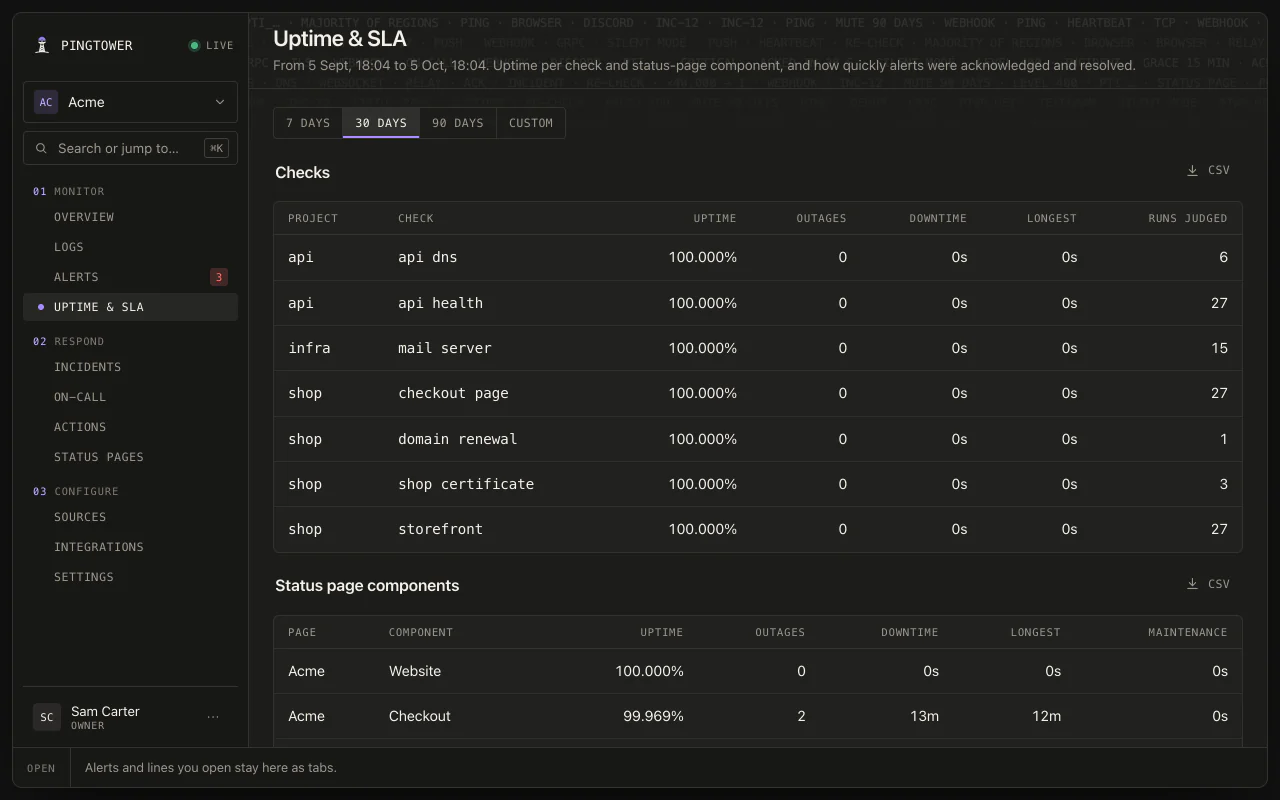Open the storefront check row
The width and height of the screenshot is (1280, 800).
click(x=758, y=529)
